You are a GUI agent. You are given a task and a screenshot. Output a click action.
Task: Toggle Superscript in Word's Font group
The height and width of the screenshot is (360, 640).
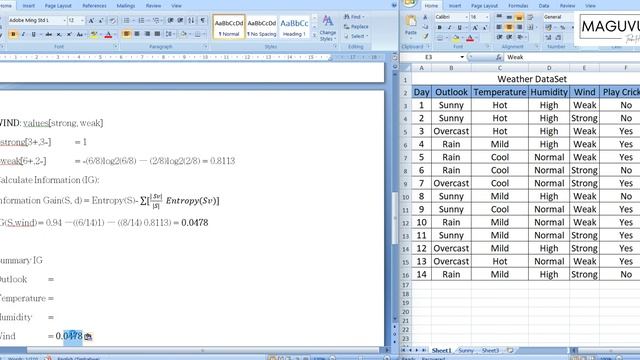point(69,34)
